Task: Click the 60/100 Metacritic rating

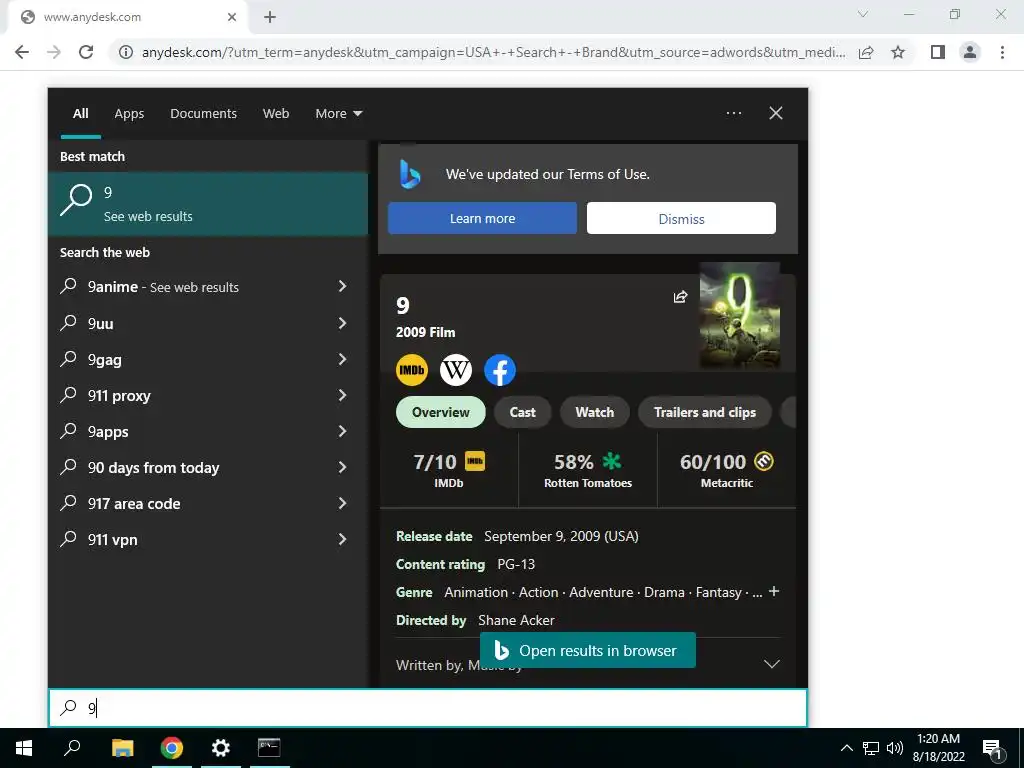Action: coord(726,470)
